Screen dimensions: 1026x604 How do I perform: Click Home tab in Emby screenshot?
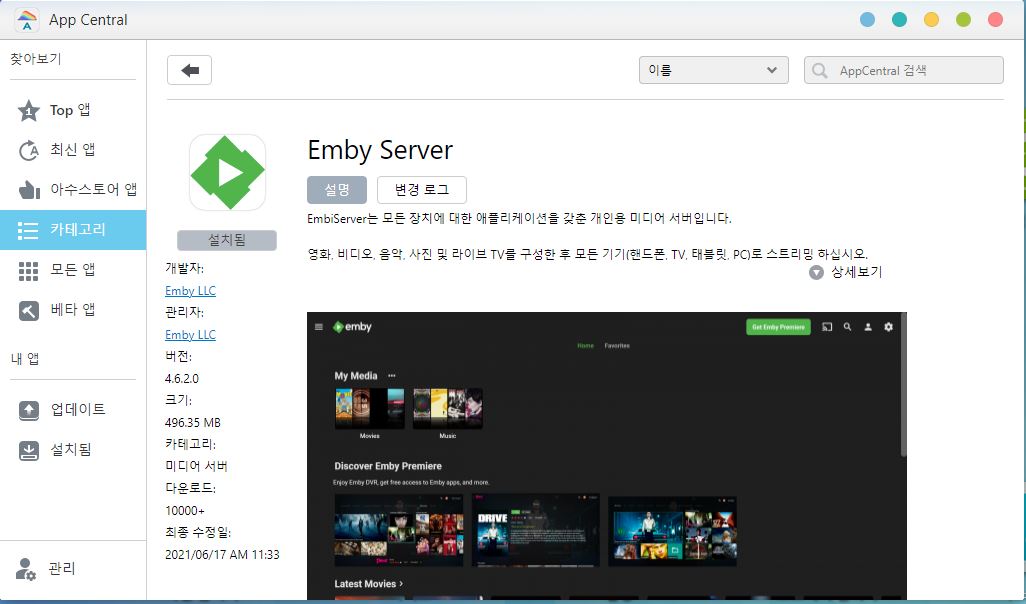tap(586, 346)
